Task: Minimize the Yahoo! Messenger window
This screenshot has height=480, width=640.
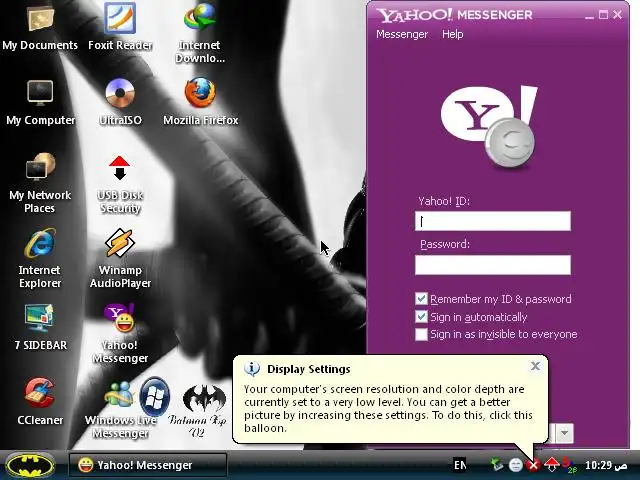Action: click(589, 16)
